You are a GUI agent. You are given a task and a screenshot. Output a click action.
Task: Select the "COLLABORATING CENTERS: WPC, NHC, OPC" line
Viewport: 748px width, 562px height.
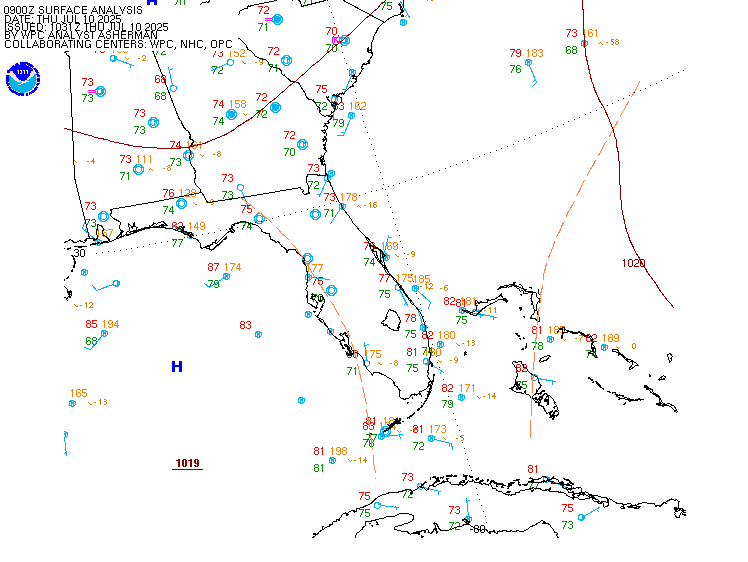point(118,44)
